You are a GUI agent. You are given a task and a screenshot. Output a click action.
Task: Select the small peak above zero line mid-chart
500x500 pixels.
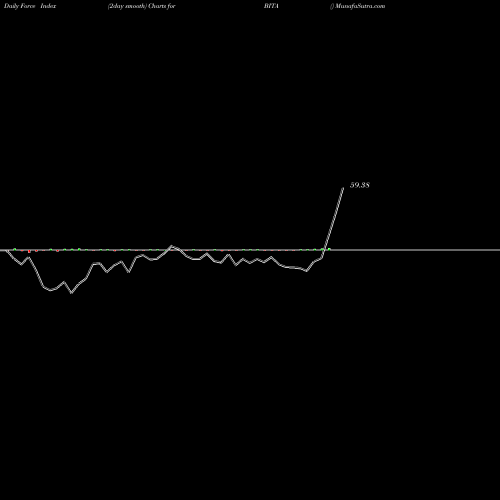172,246
